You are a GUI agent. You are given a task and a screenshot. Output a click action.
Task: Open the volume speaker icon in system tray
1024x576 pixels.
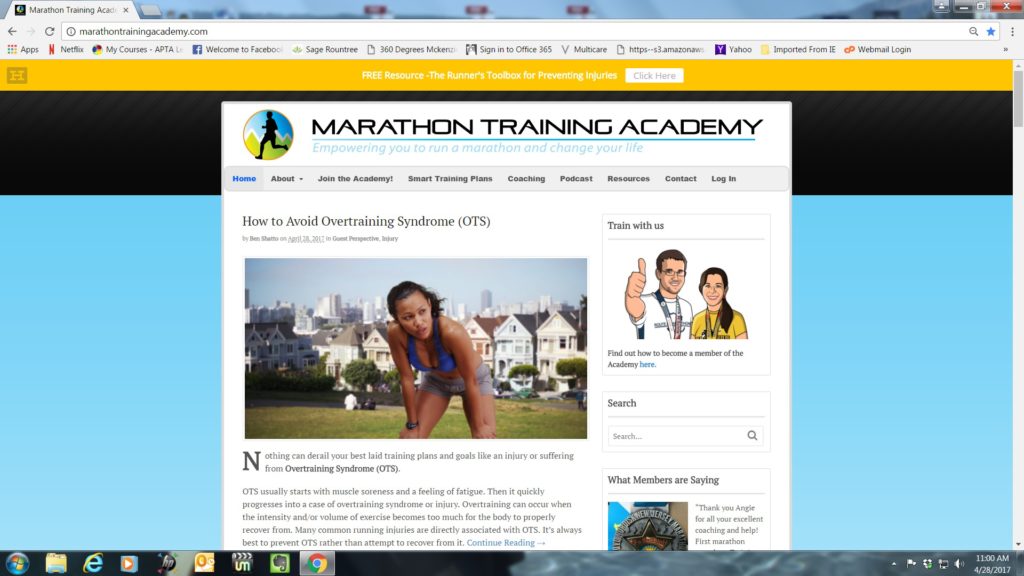[x=959, y=564]
